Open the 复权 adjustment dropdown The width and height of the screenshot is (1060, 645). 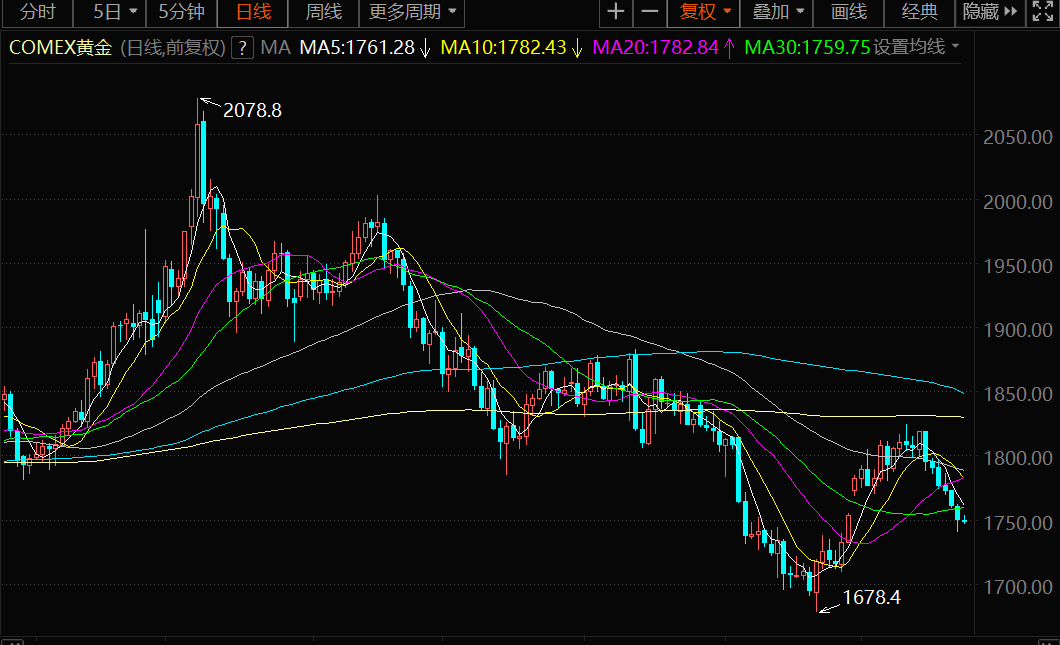tap(704, 11)
